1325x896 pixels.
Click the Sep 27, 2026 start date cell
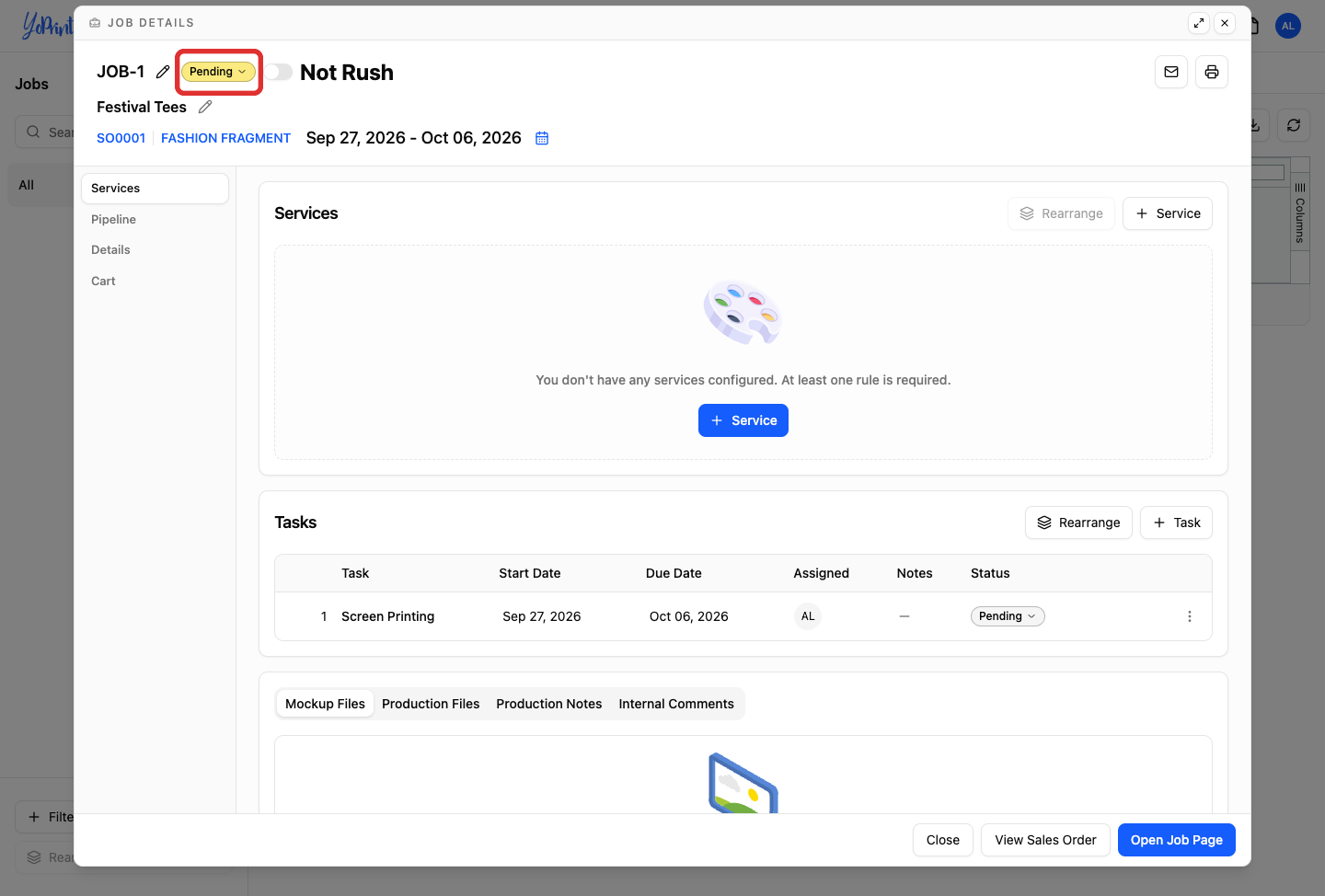tap(542, 616)
